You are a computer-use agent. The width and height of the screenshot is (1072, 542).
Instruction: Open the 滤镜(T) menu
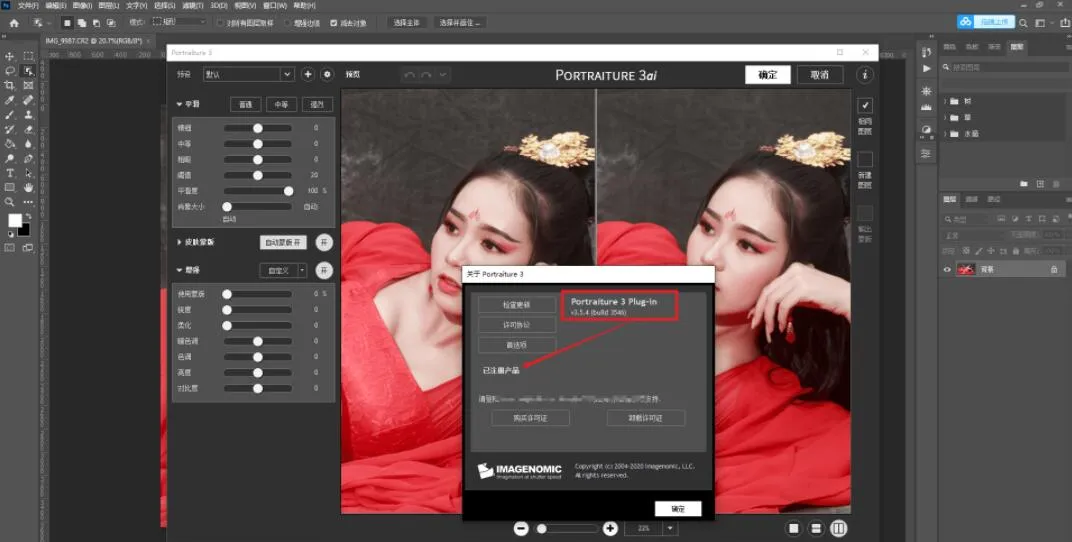(x=191, y=6)
